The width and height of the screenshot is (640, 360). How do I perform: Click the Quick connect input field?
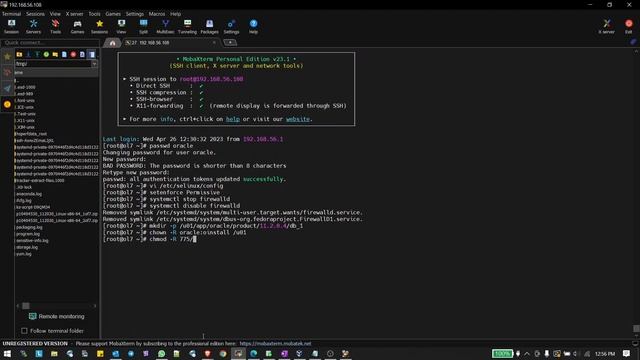(x=50, y=42)
